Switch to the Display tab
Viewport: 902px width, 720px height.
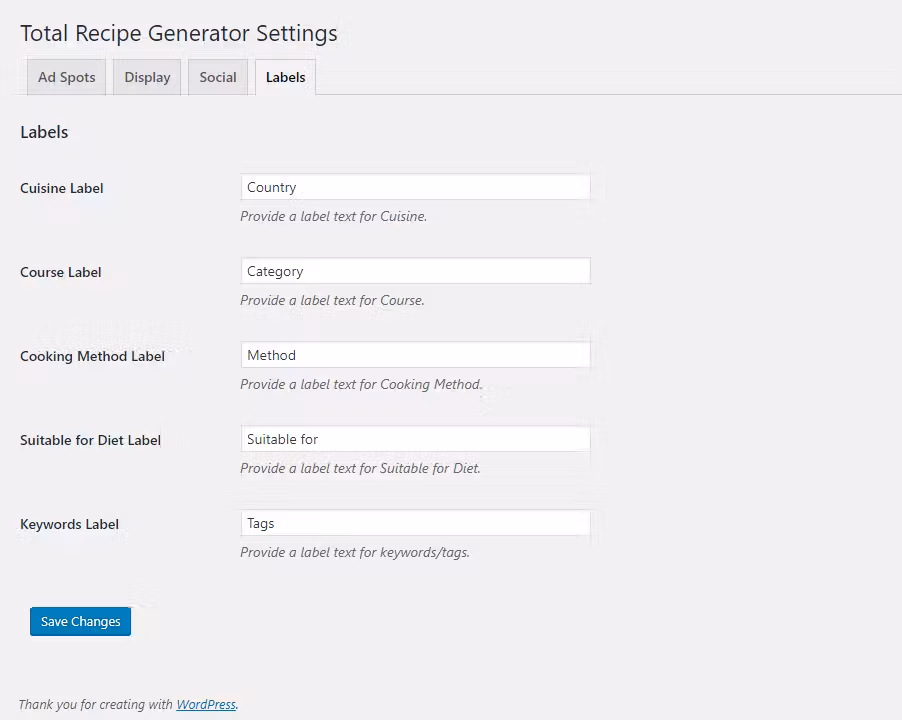[x=147, y=77]
